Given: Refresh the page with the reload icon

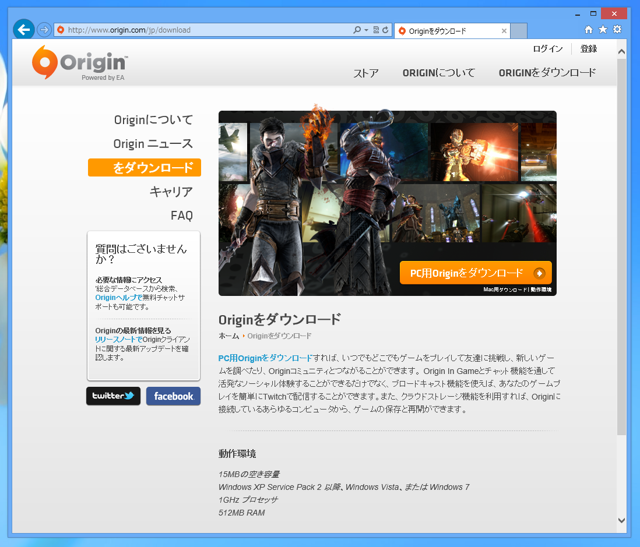Looking at the screenshot, I should tap(385, 30).
